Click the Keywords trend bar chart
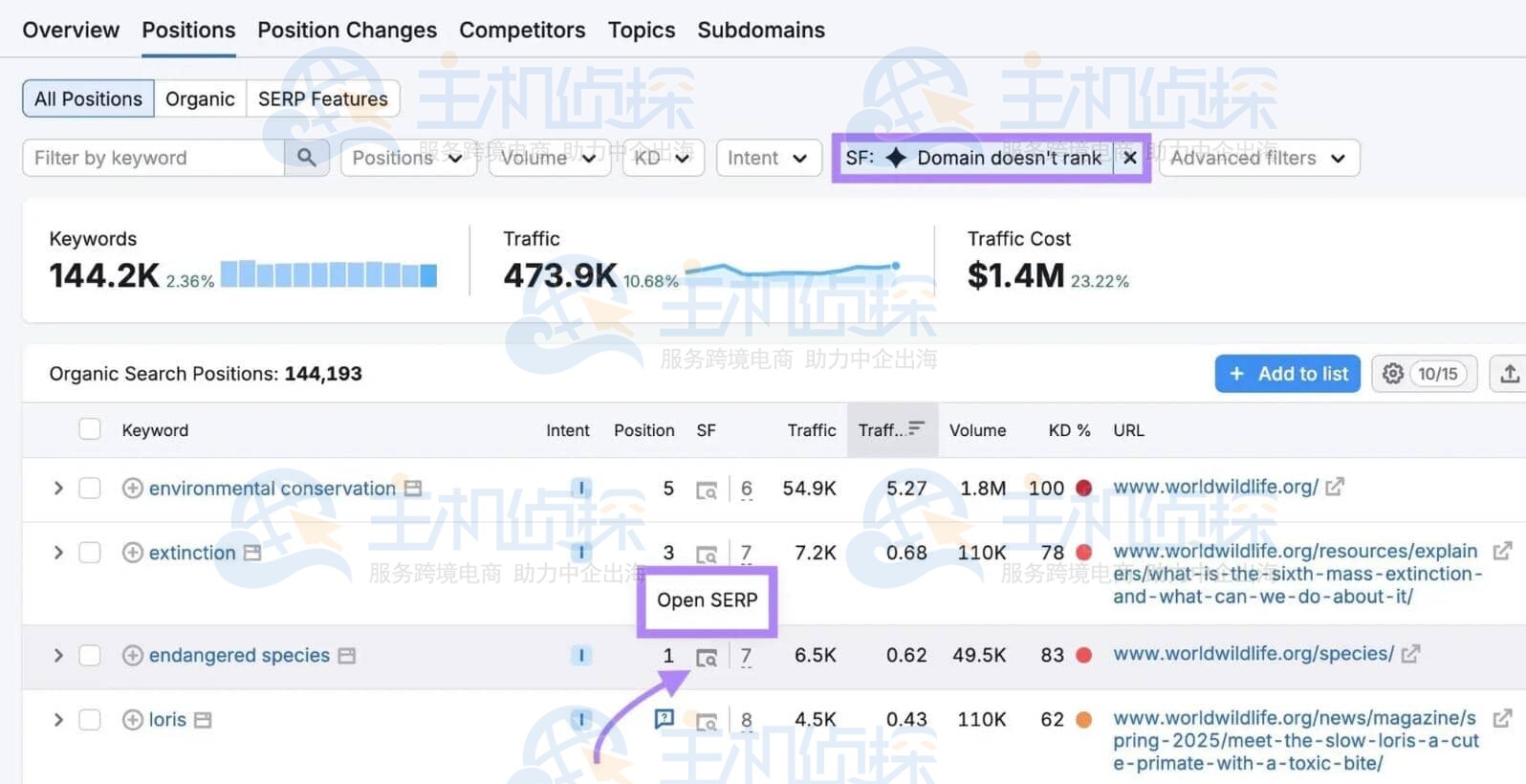 pos(329,274)
